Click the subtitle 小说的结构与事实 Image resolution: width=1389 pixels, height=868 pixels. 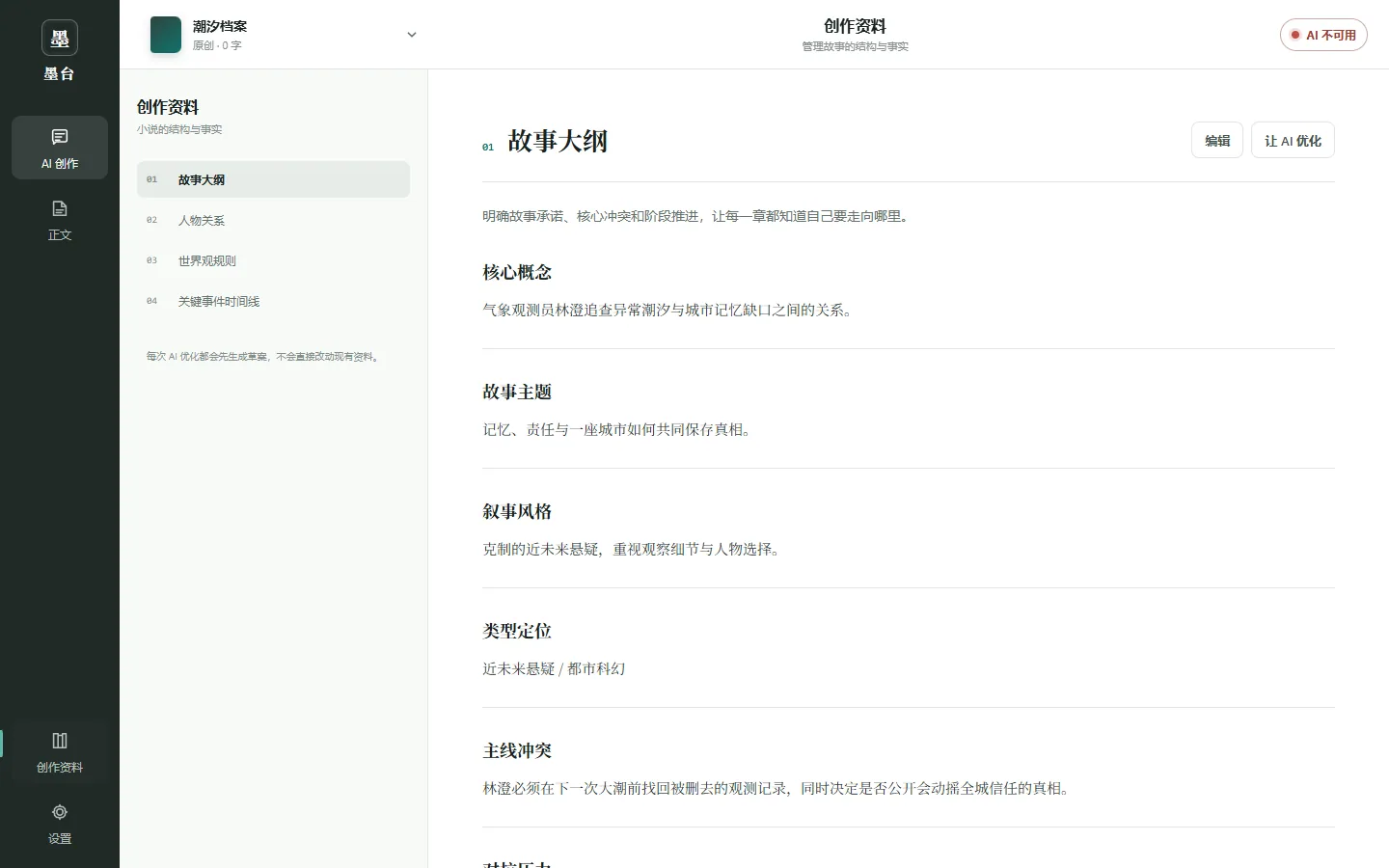[179, 129]
